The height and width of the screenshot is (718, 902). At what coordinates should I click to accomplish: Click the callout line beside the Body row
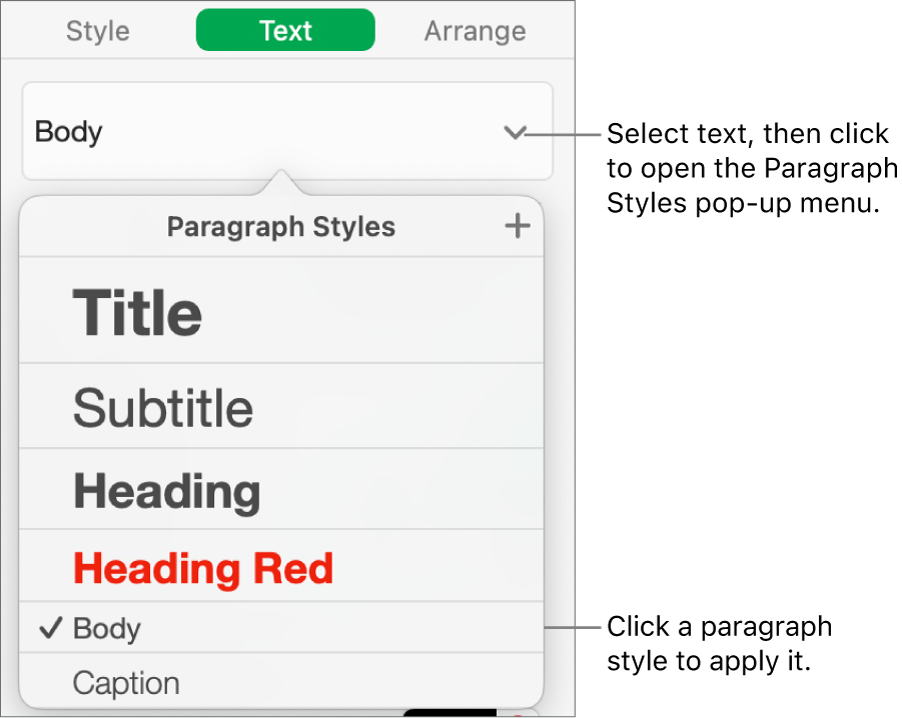(x=571, y=629)
